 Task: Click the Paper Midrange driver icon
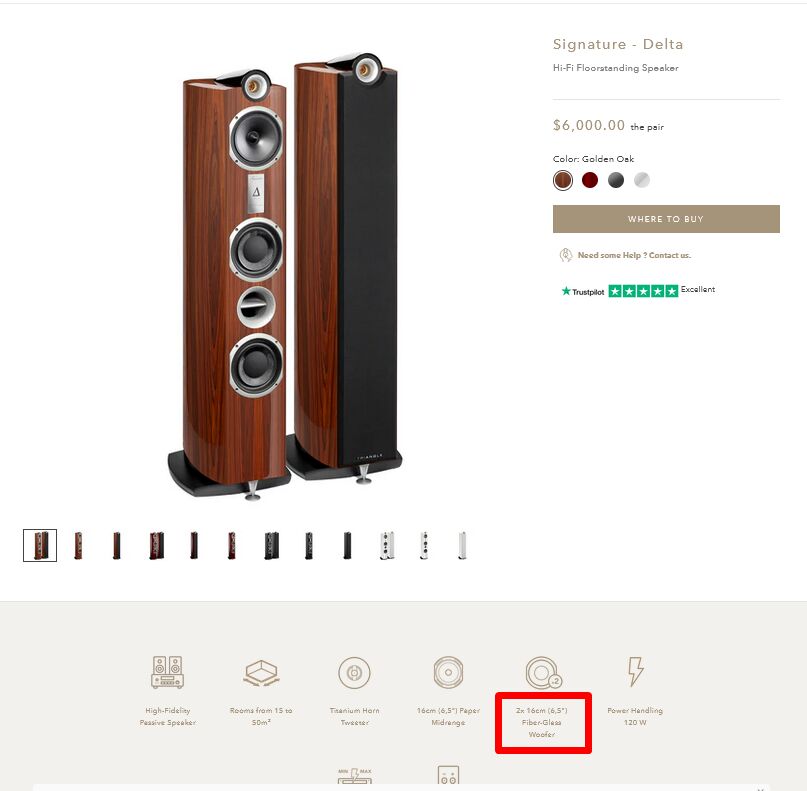pos(448,672)
